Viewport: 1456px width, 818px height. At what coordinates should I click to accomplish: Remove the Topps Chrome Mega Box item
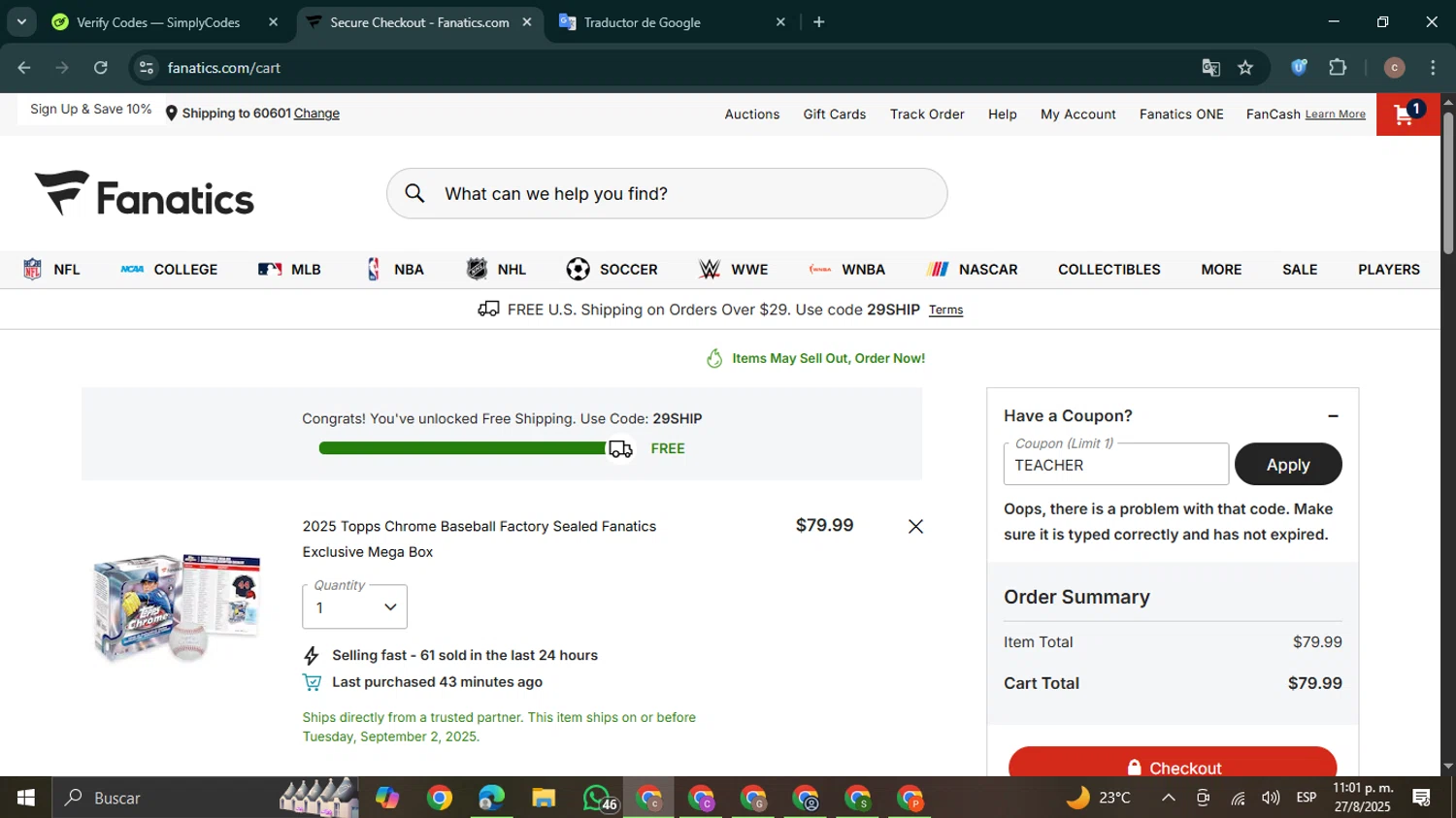[915, 526]
